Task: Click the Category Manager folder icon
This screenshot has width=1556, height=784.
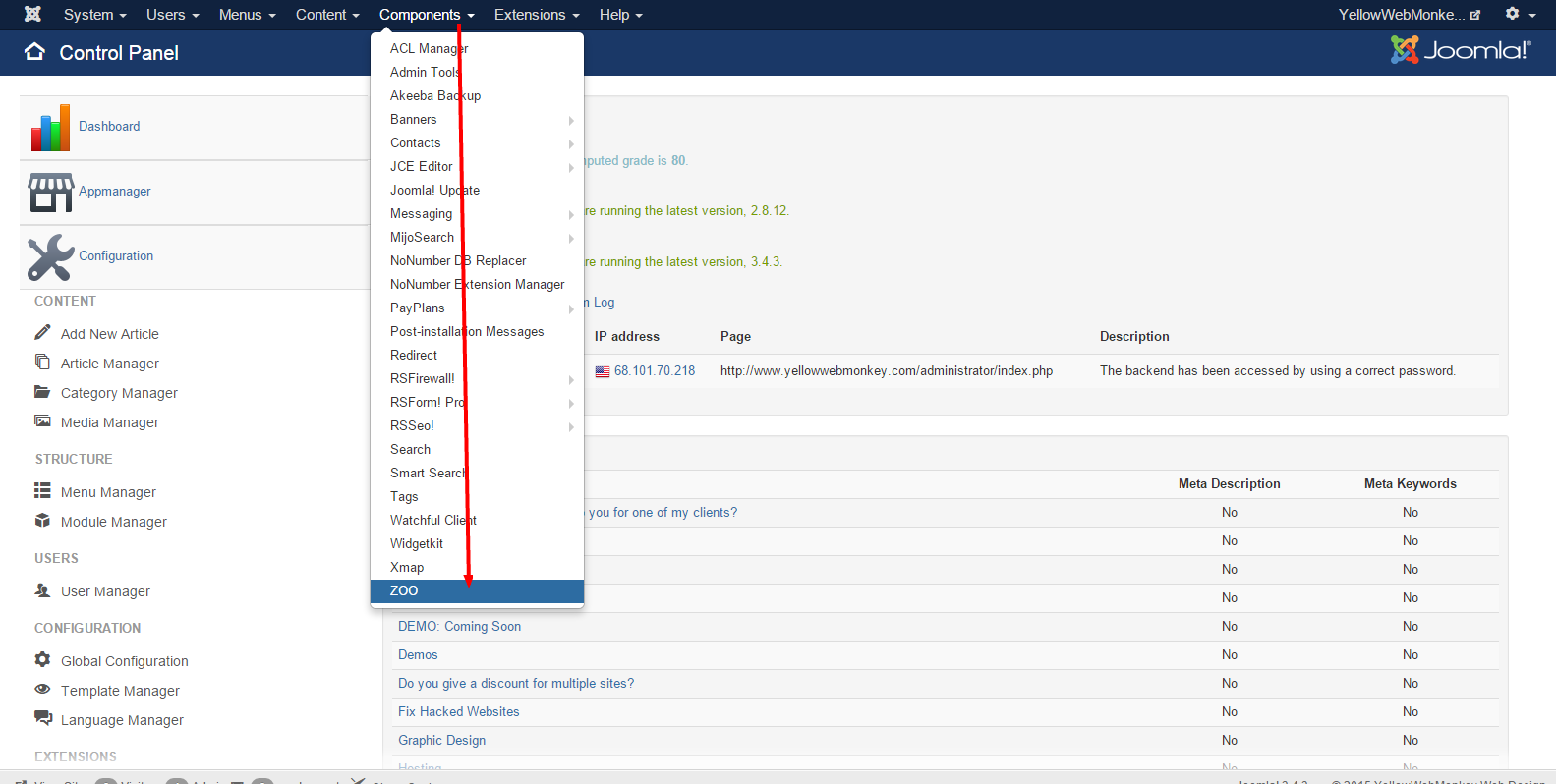Action: (42, 391)
